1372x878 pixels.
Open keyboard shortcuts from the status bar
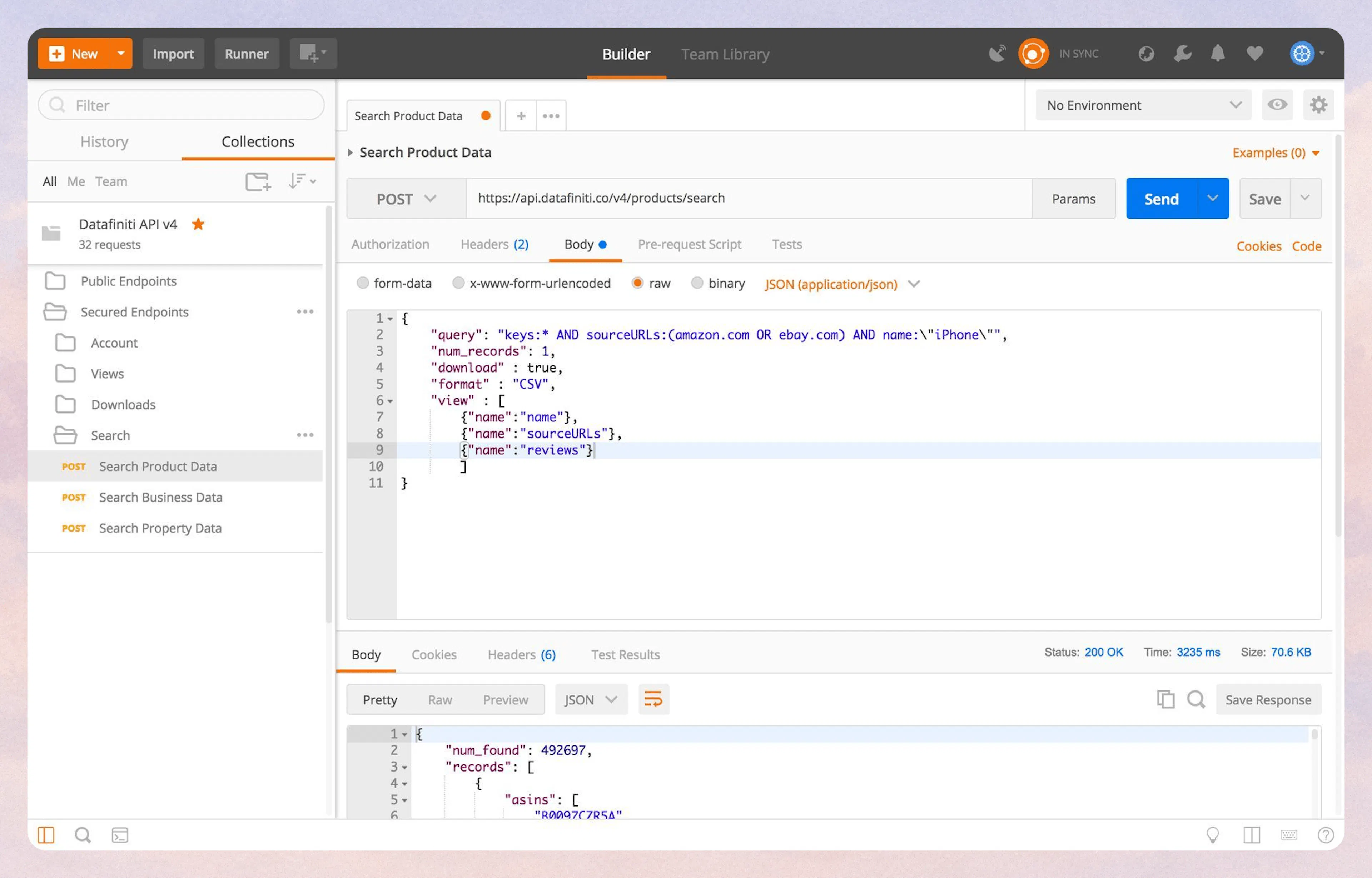(x=1289, y=835)
